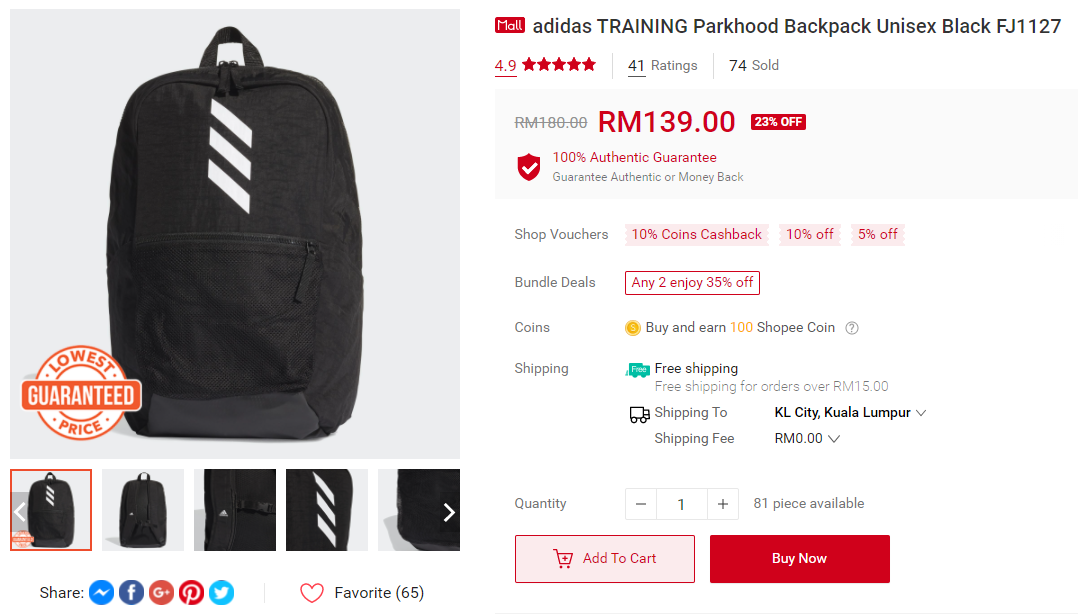This screenshot has height=615, width=1078.
Task: Select the 5% off shop voucher
Action: point(877,234)
